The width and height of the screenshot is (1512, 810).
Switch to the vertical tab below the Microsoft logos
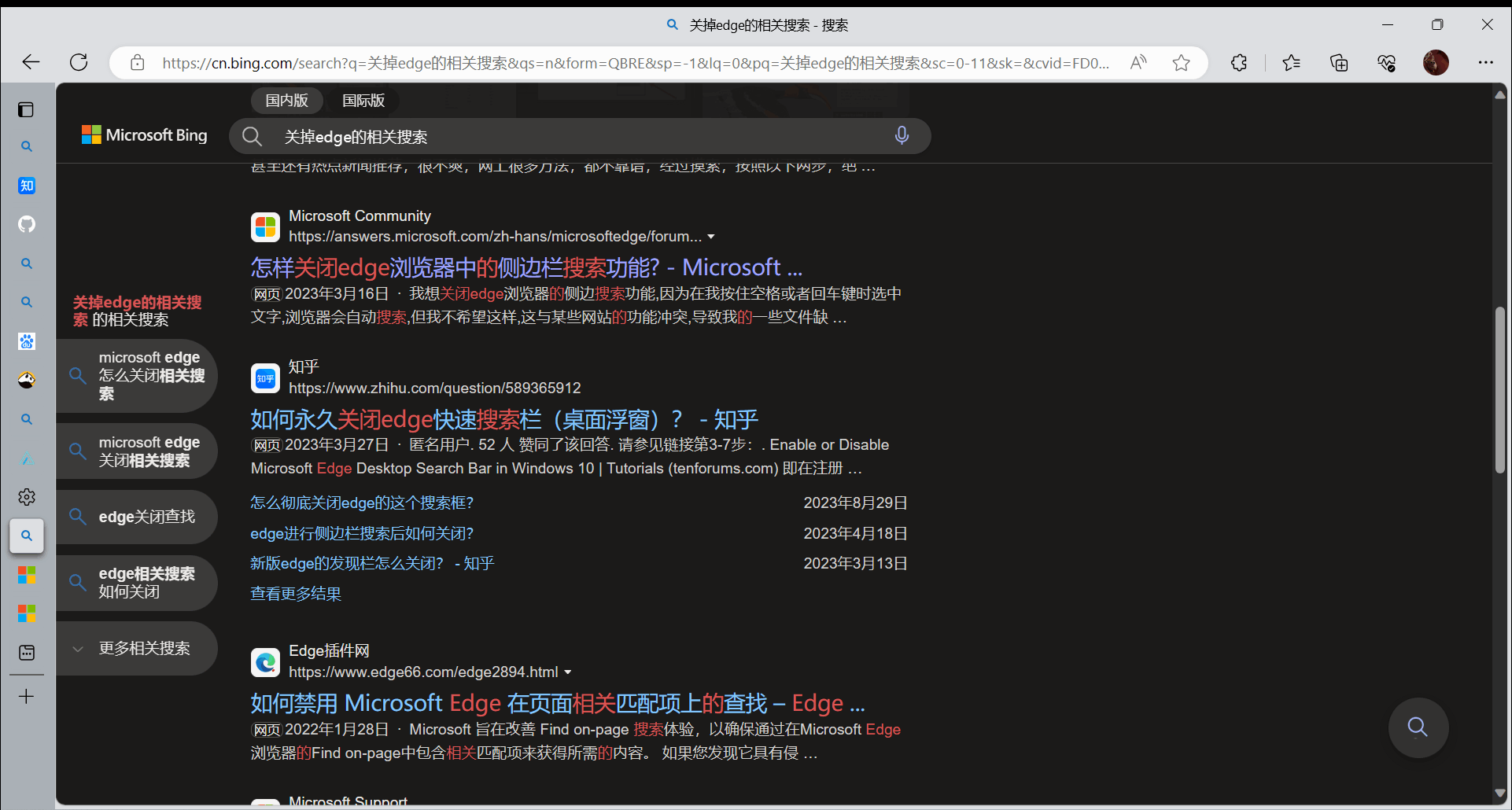27,653
